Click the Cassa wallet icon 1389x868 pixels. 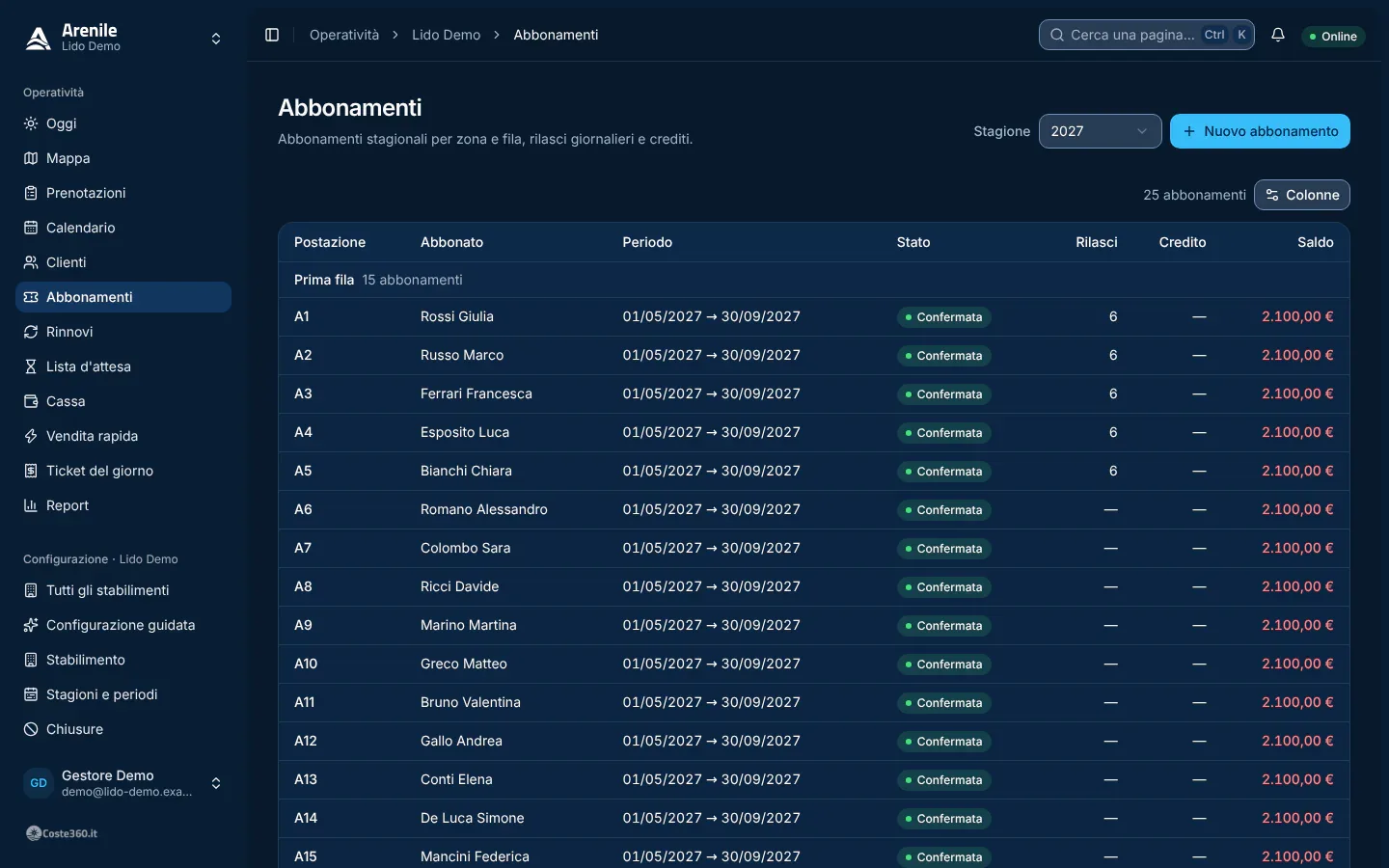coord(31,401)
